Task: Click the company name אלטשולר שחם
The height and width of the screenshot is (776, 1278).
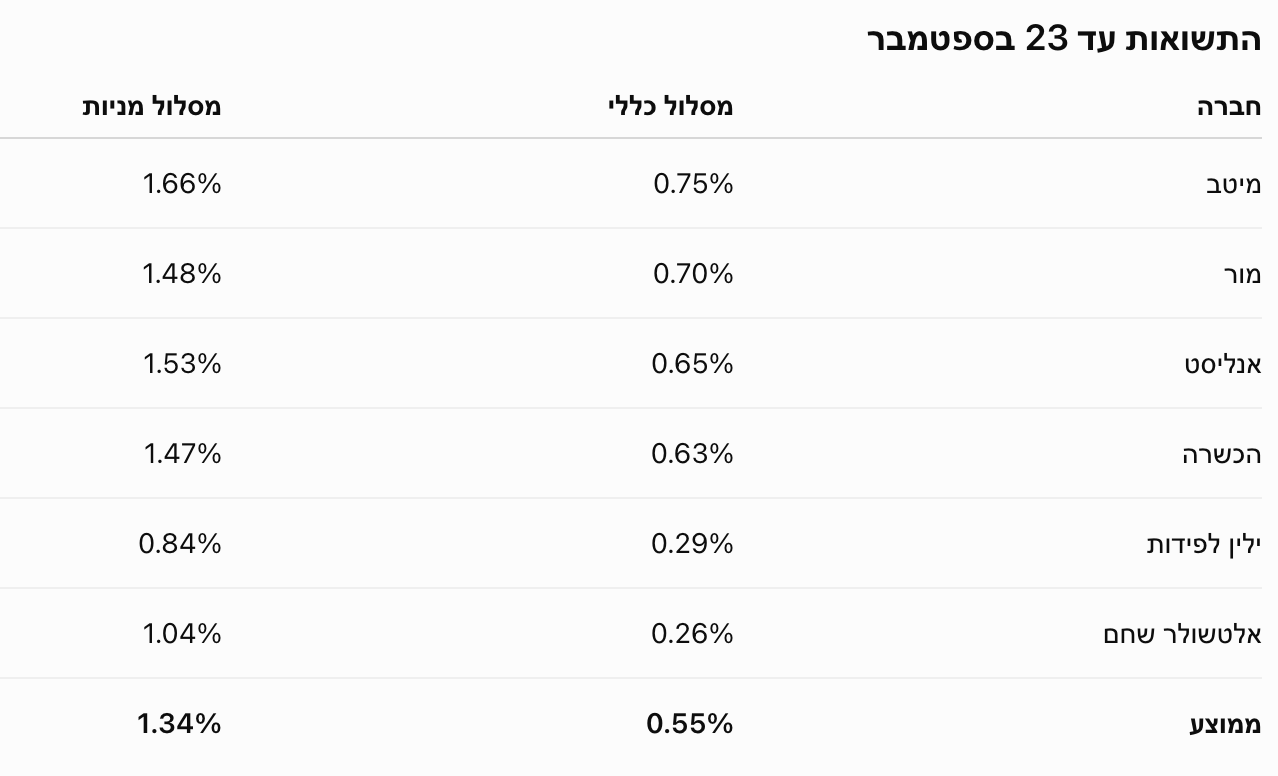Action: click(1183, 634)
